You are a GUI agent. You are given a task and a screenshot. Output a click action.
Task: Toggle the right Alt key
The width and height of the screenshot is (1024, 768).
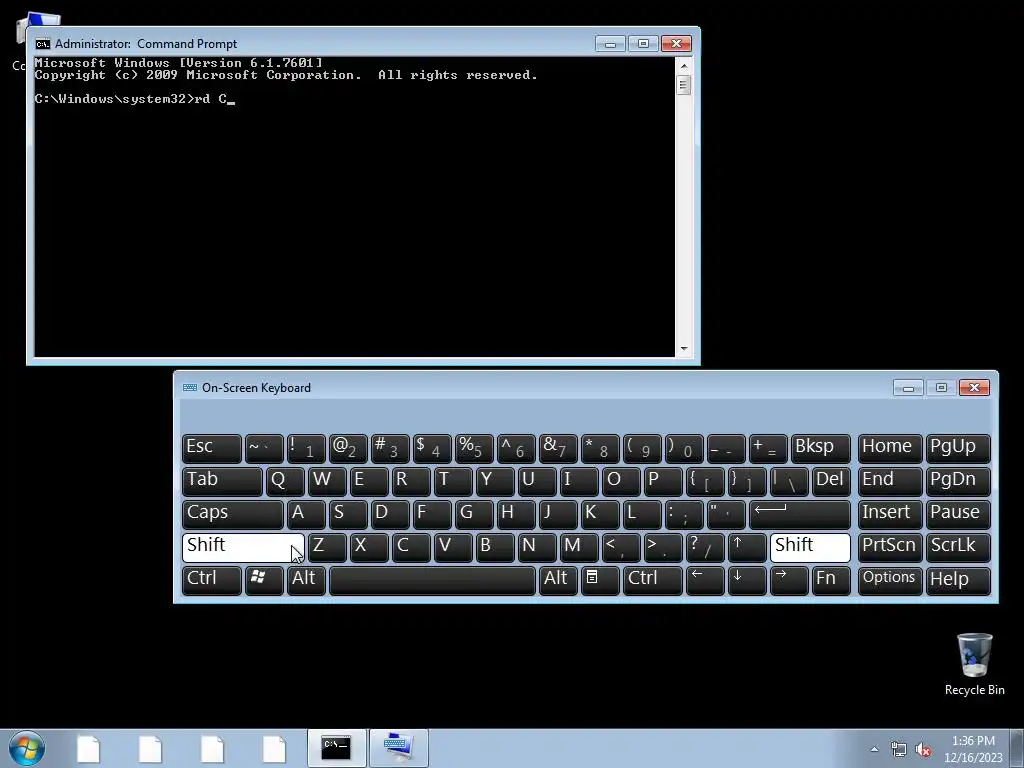coord(558,580)
